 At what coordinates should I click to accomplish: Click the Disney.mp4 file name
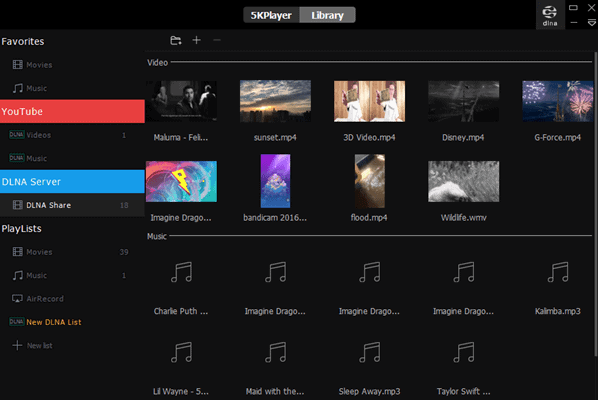pos(463,137)
